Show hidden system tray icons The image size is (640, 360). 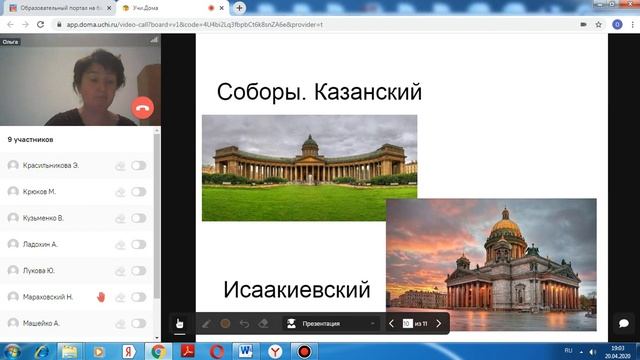click(581, 352)
